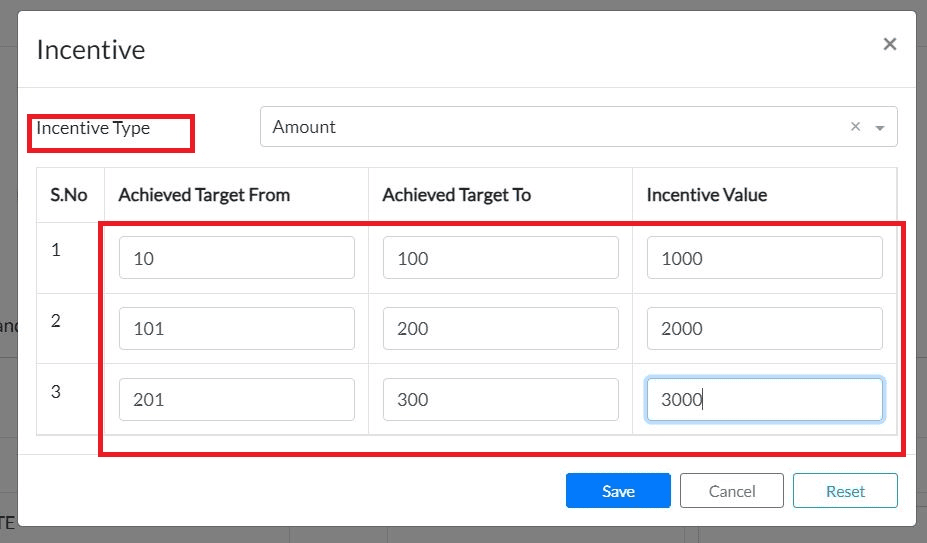Expand the Incentive Type dropdown arrow
The width and height of the screenshot is (927, 543).
pyautogui.click(x=880, y=128)
